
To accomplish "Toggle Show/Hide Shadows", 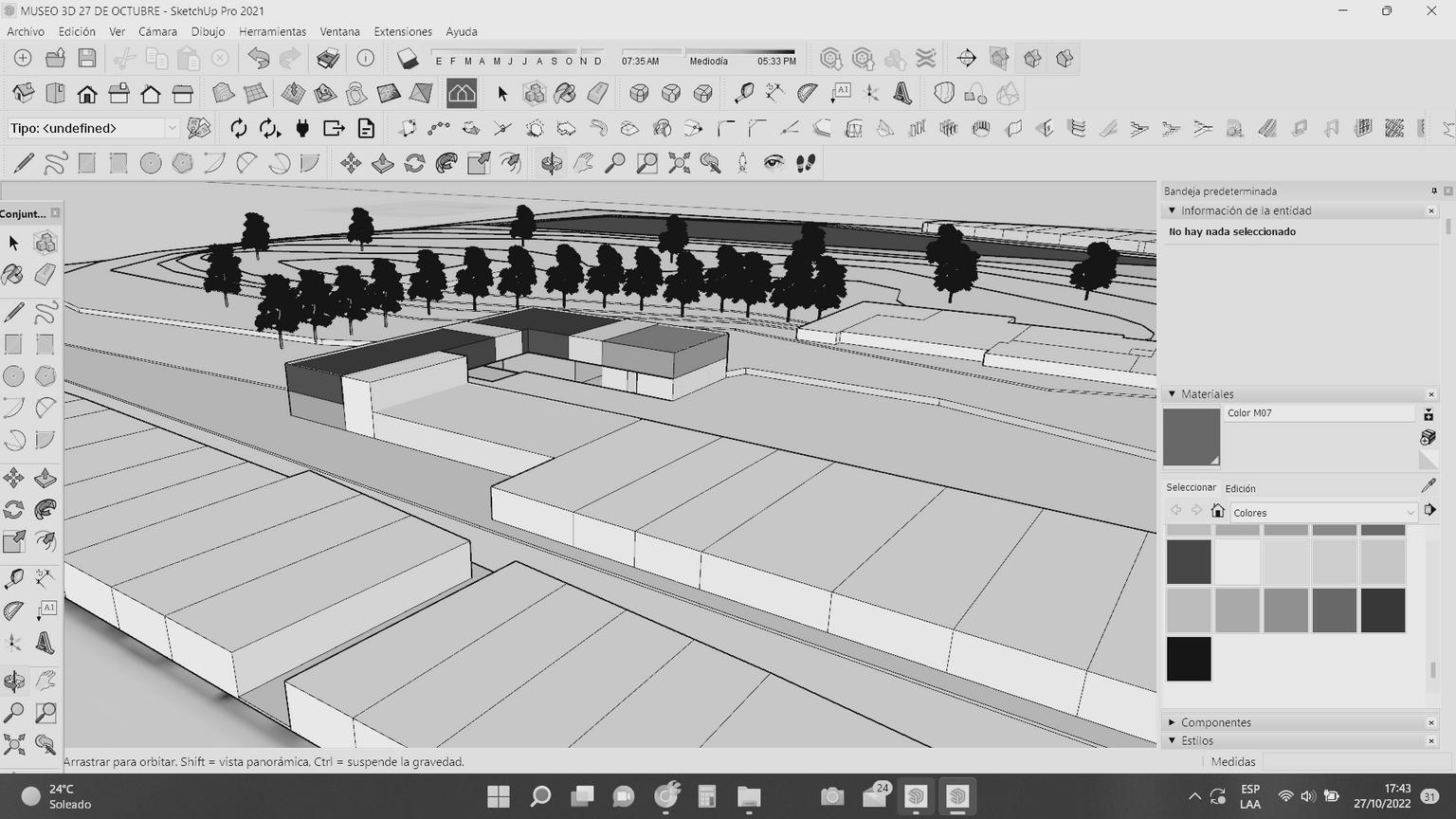I will click(x=408, y=59).
